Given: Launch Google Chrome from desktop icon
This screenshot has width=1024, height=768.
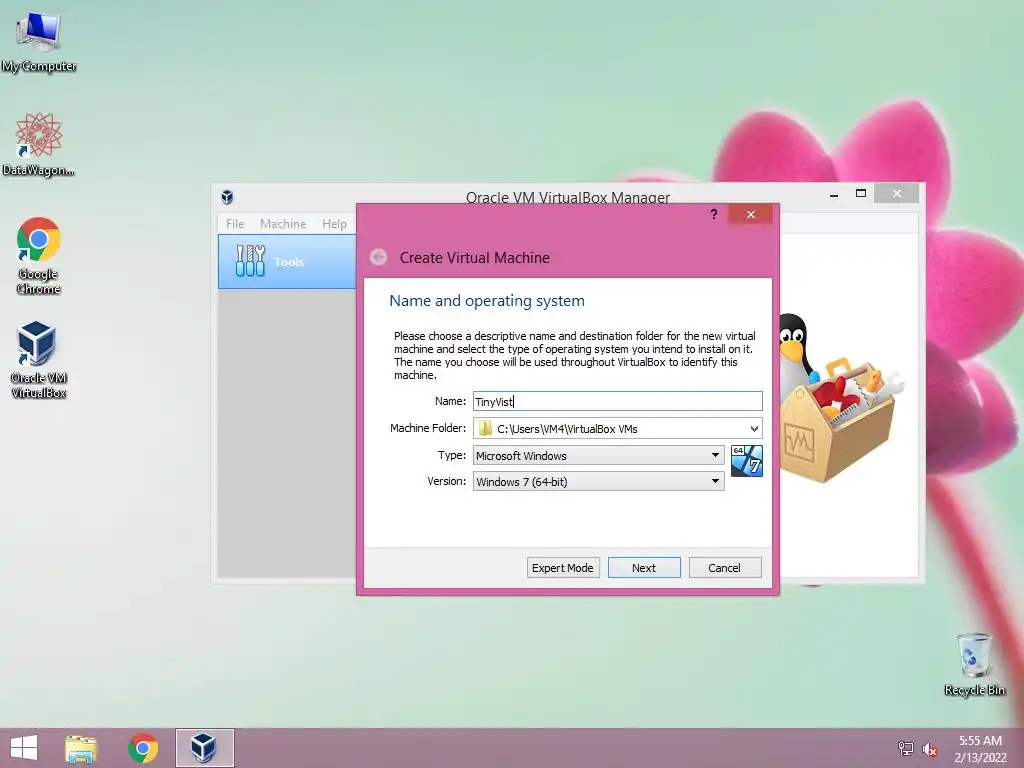Looking at the screenshot, I should tap(39, 255).
